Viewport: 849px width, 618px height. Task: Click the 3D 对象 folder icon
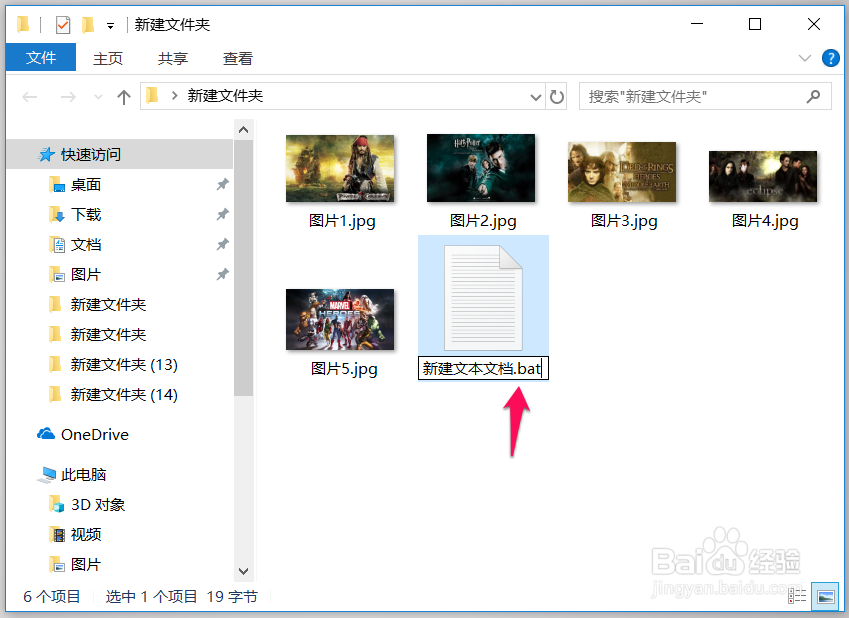click(57, 505)
